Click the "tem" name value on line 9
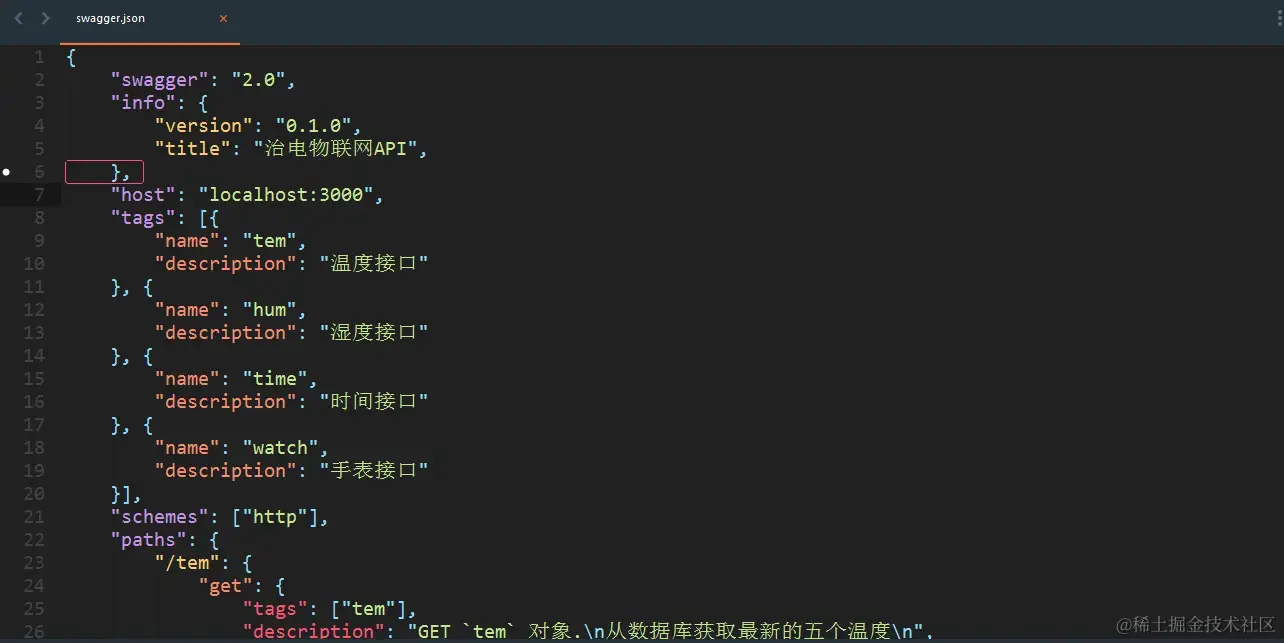Viewport: 1284px width, 643px height. pos(270,241)
